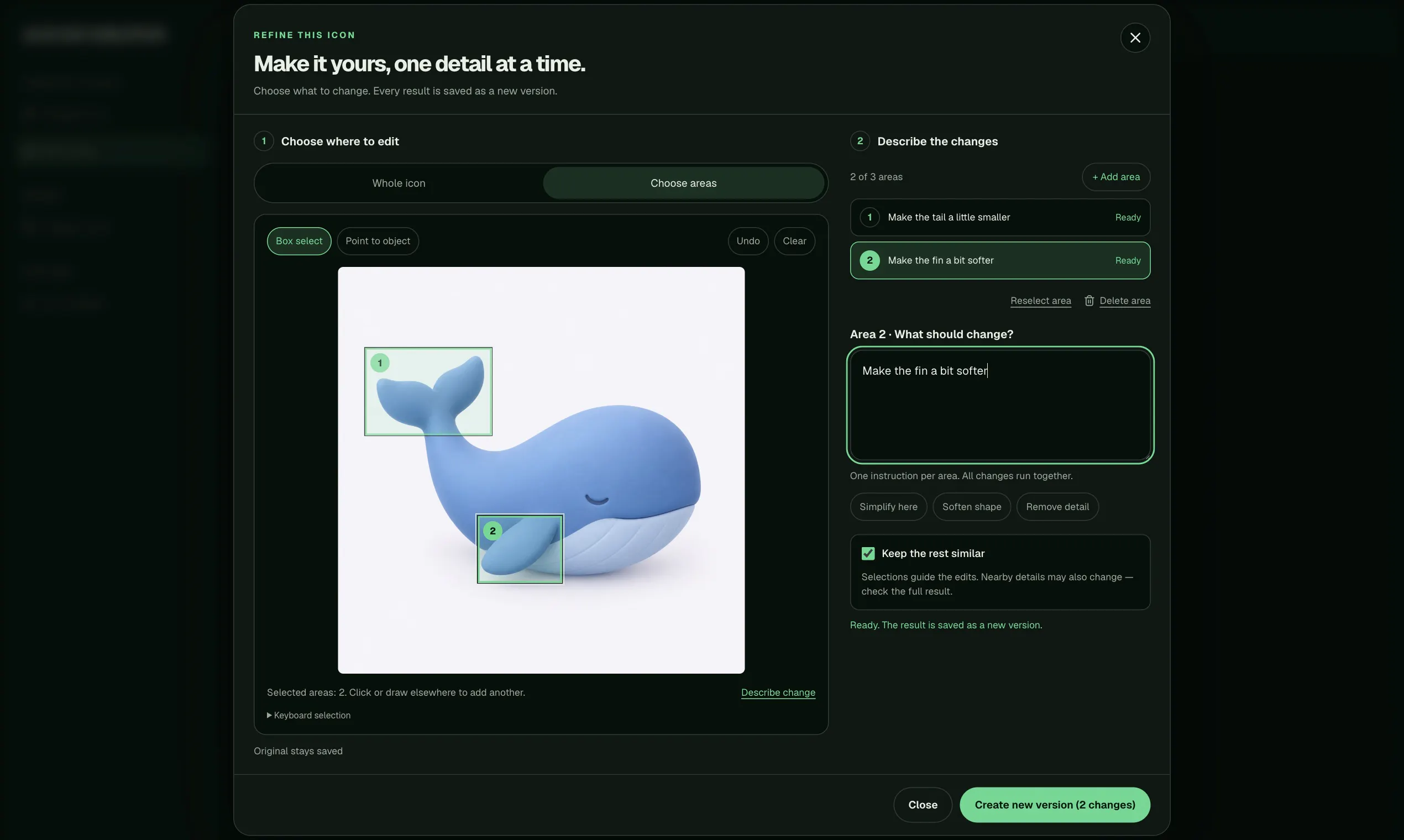Activate the Box select mode
This screenshot has width=1404, height=840.
click(299, 241)
